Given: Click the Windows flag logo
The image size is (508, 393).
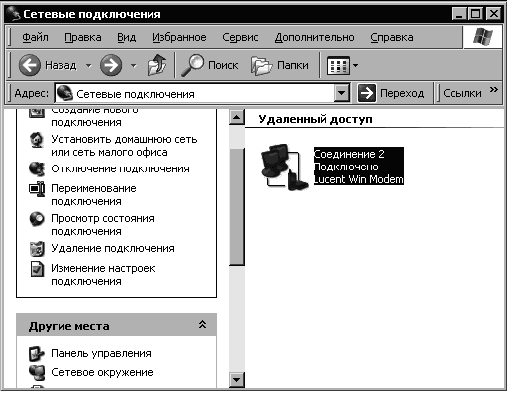Looking at the screenshot, I should coord(482,37).
